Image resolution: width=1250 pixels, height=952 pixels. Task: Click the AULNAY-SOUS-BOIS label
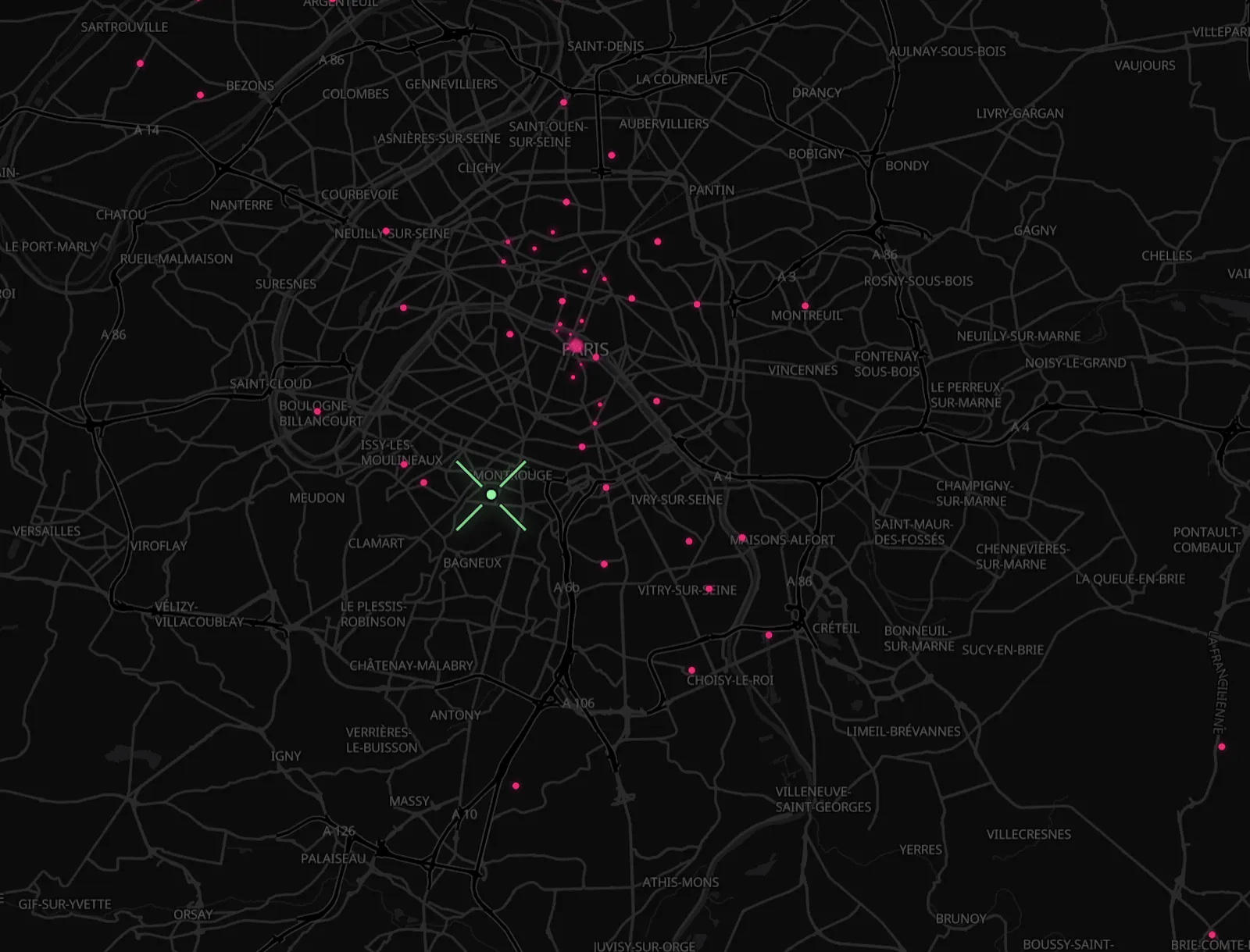pyautogui.click(x=947, y=51)
